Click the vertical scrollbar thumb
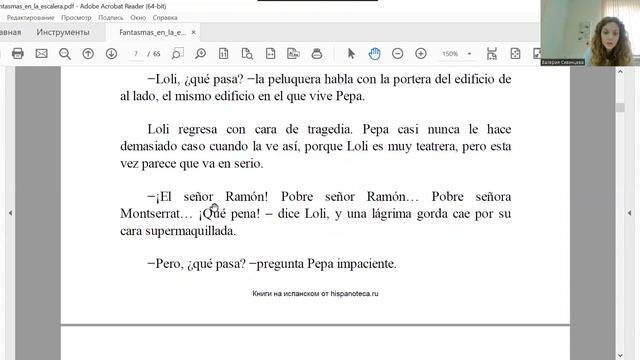 620,107
